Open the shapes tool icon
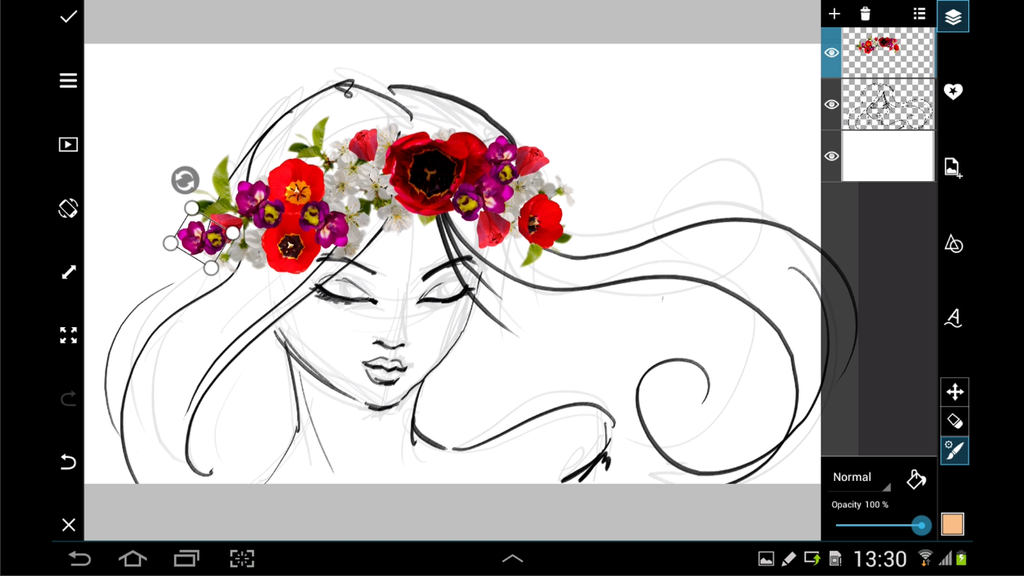This screenshot has width=1024, height=576. coord(953,244)
